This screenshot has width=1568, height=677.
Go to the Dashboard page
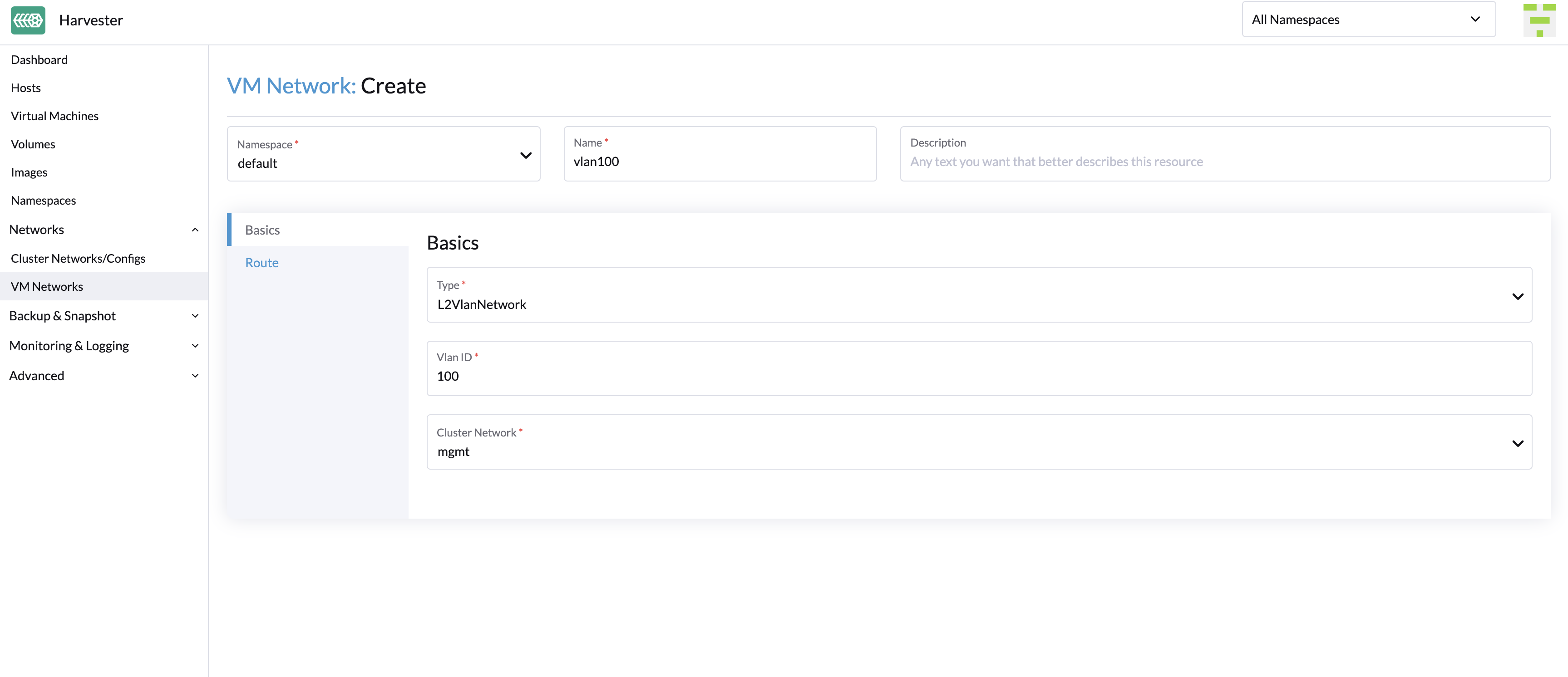pos(39,59)
